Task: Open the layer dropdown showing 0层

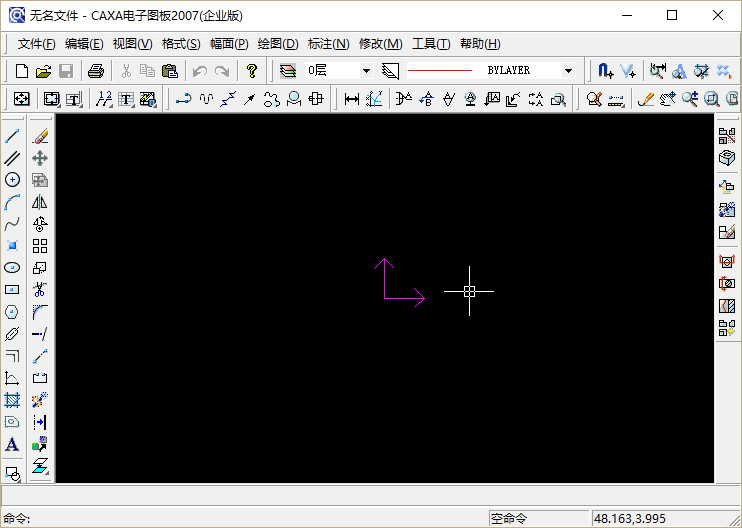Action: tap(366, 71)
